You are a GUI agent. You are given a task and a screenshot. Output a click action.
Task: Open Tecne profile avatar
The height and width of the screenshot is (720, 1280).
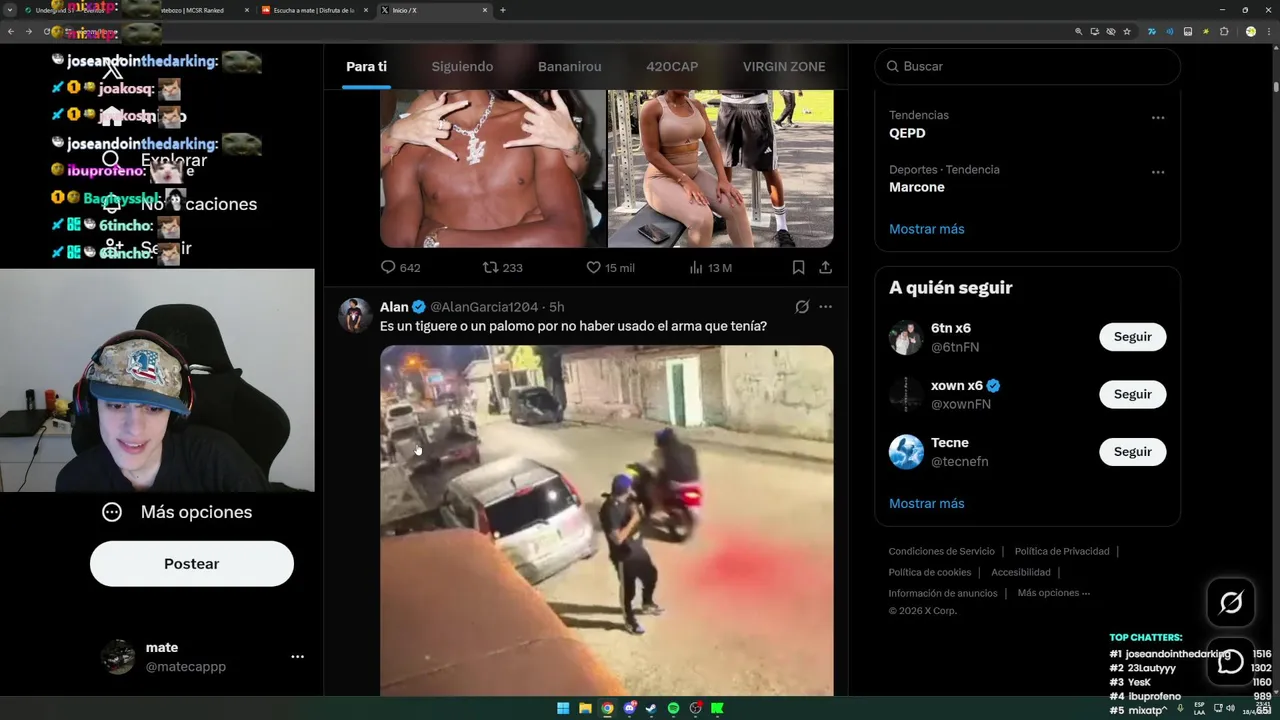[x=906, y=452]
